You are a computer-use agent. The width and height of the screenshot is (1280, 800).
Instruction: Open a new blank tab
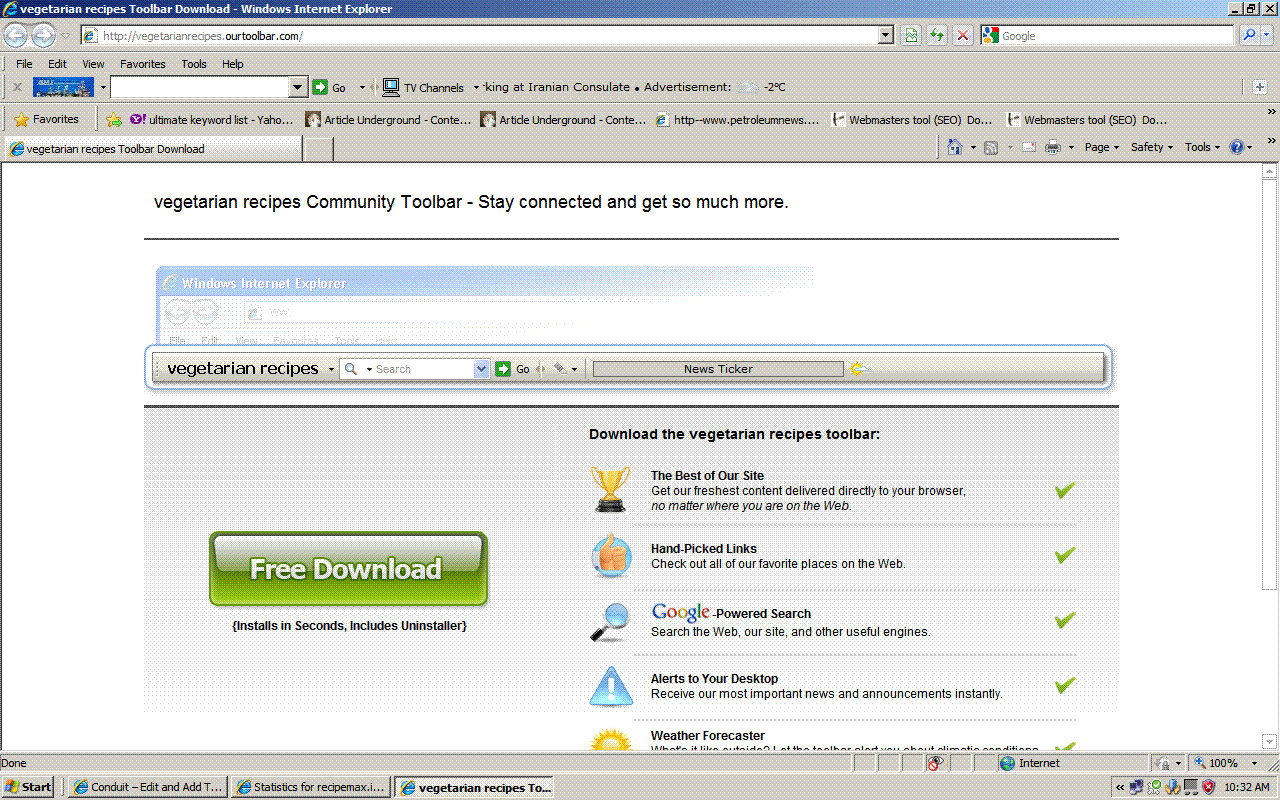[318, 149]
